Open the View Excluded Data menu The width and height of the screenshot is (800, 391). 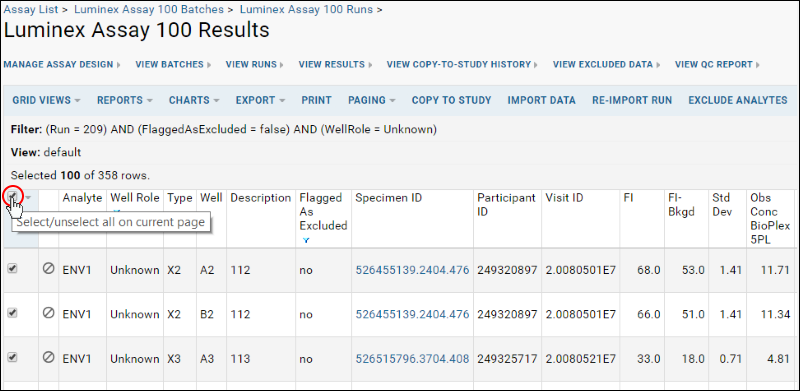click(607, 64)
